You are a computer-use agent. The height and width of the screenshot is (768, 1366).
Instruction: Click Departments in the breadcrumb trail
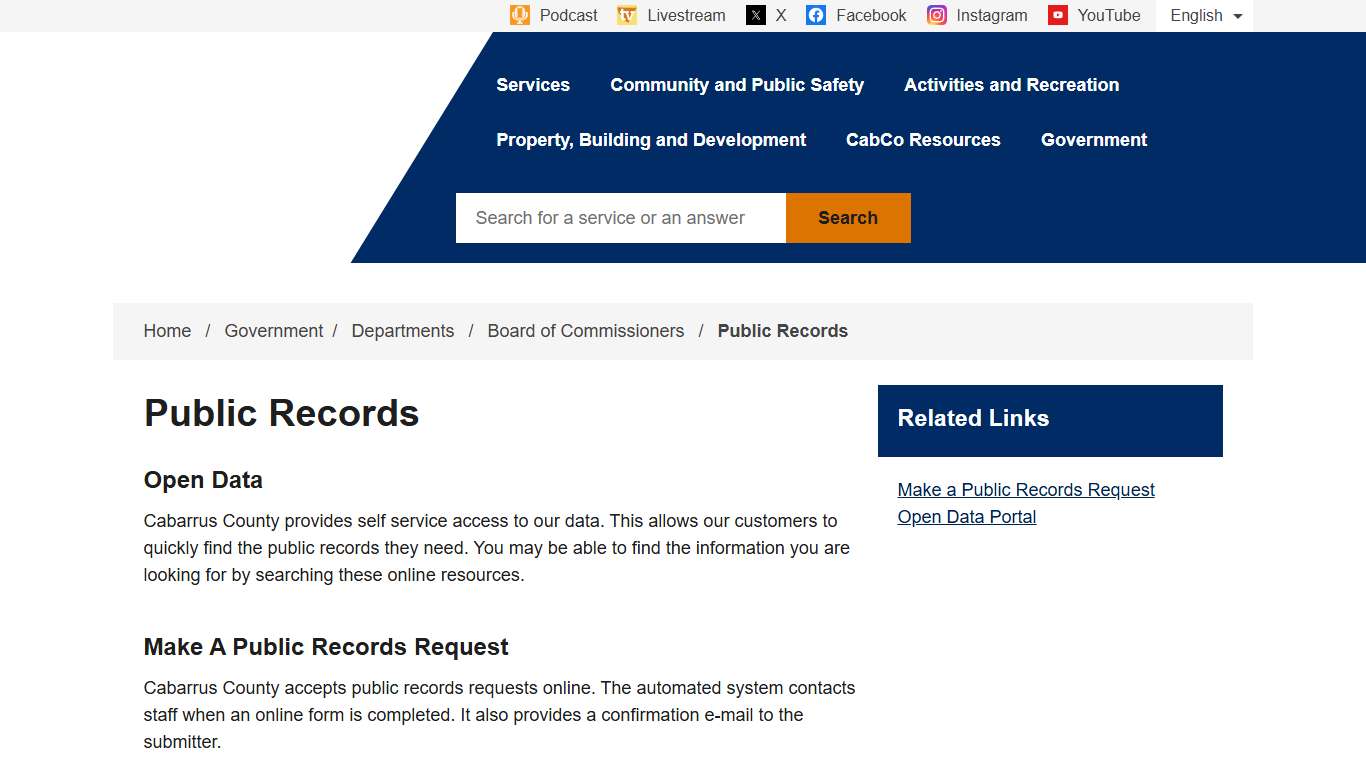[x=403, y=330]
